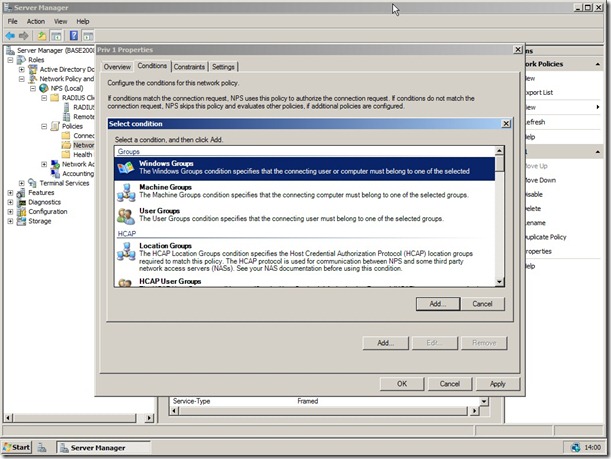Click the Up one level toolbar icon

(42, 36)
